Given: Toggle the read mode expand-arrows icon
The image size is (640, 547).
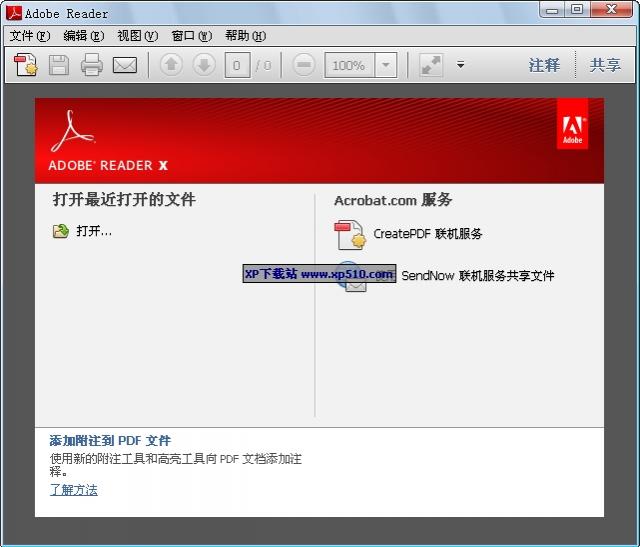Looking at the screenshot, I should click(x=431, y=65).
